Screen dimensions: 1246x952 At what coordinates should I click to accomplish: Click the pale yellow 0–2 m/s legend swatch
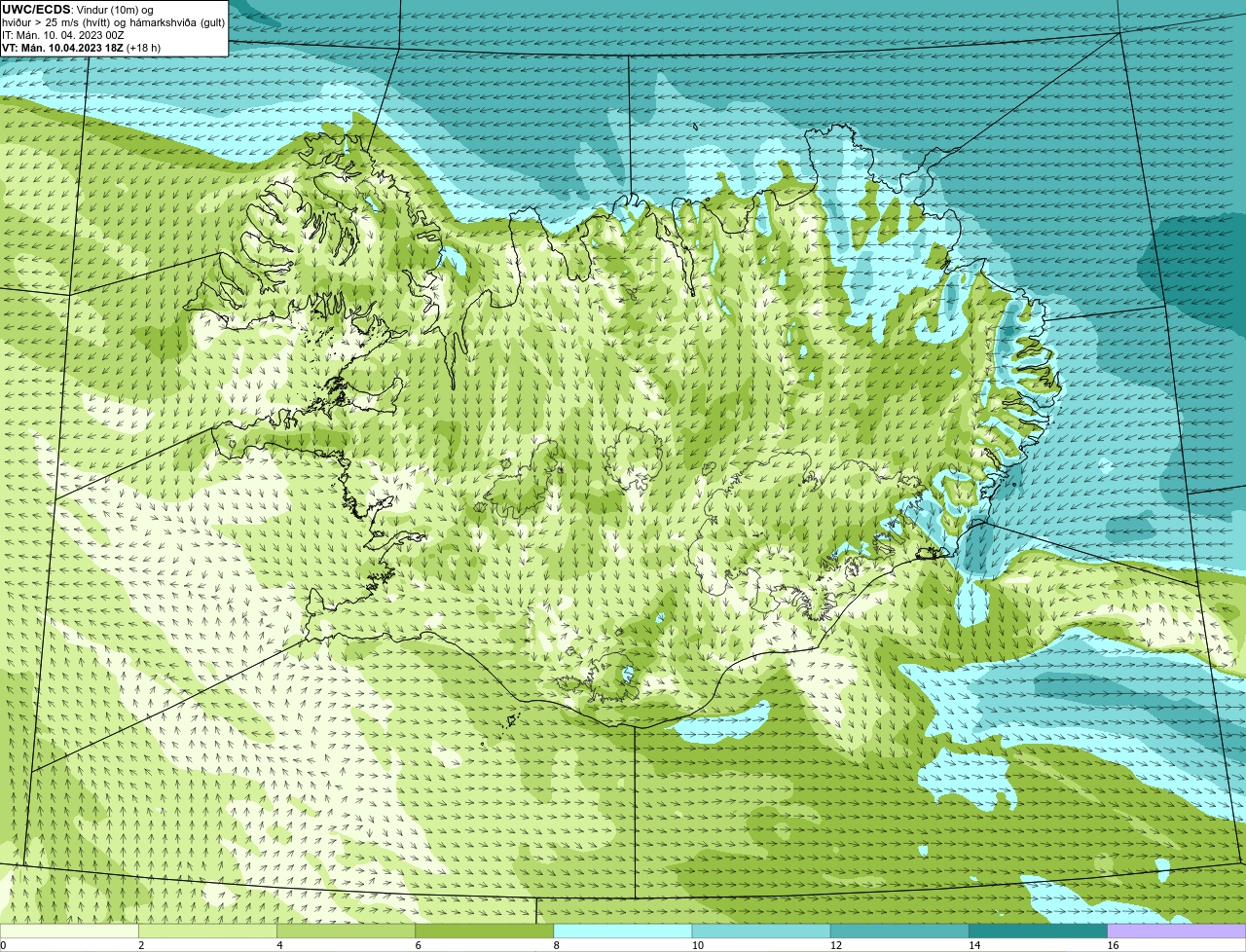[x=69, y=932]
